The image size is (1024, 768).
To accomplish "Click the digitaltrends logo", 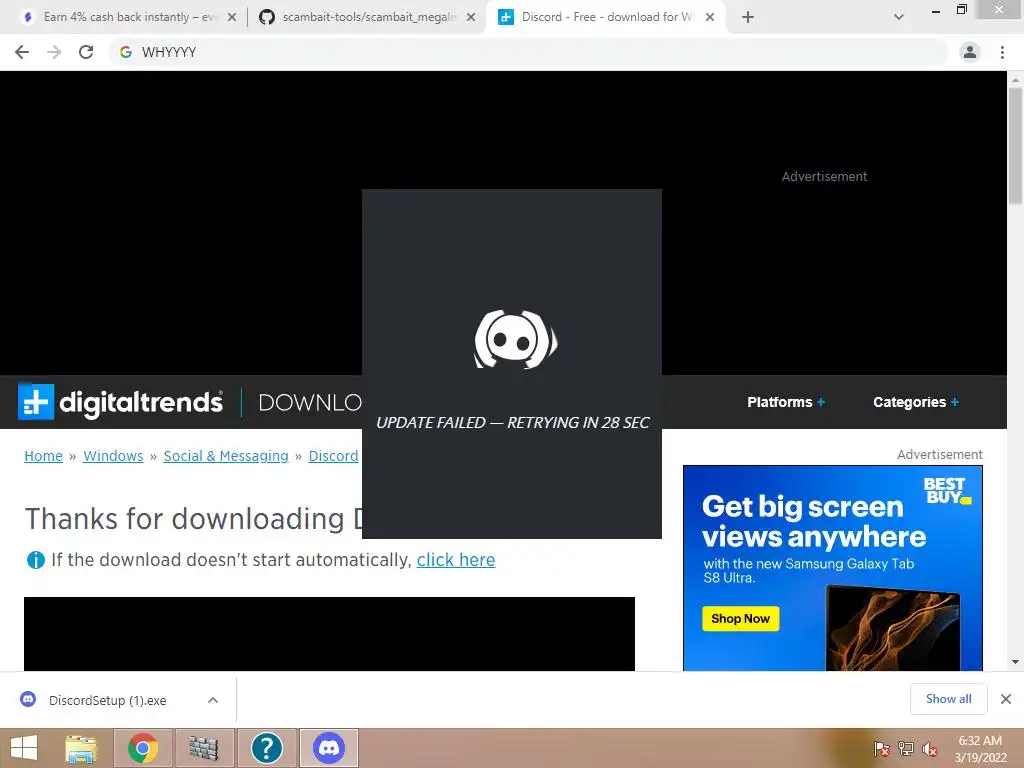I will 121,402.
